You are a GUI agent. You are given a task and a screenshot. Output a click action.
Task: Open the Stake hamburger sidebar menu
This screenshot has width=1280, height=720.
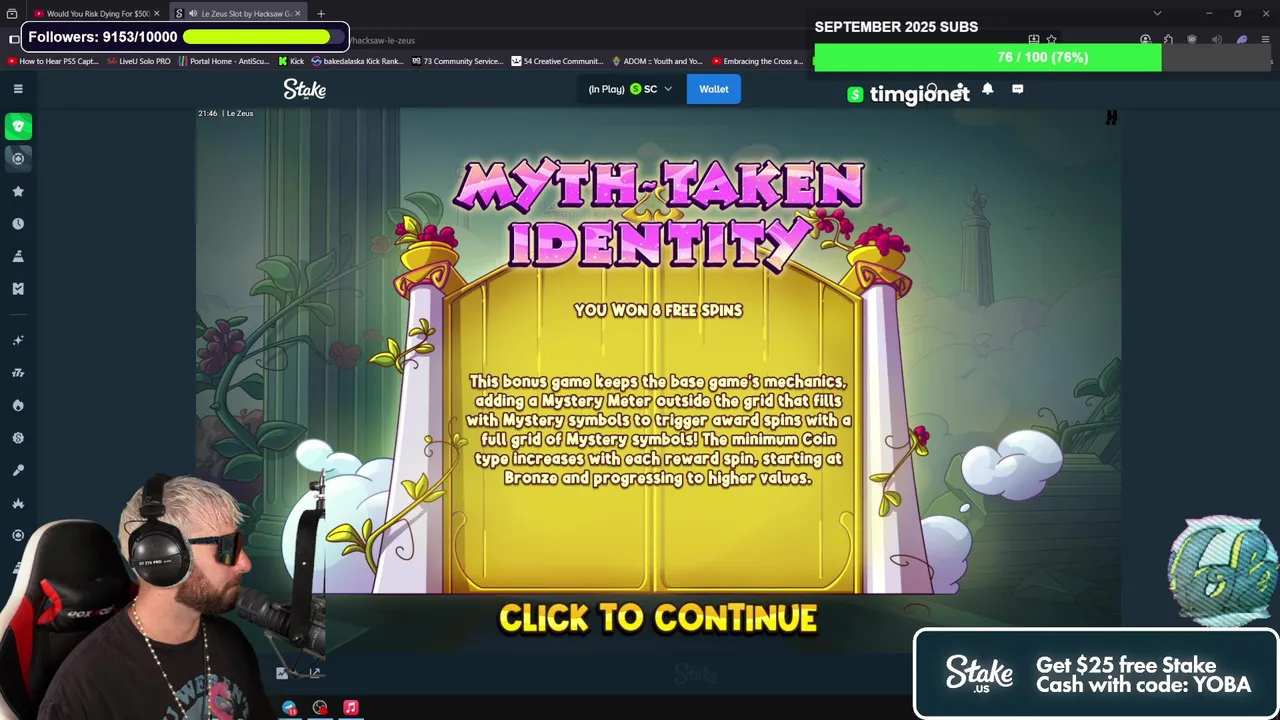point(18,89)
